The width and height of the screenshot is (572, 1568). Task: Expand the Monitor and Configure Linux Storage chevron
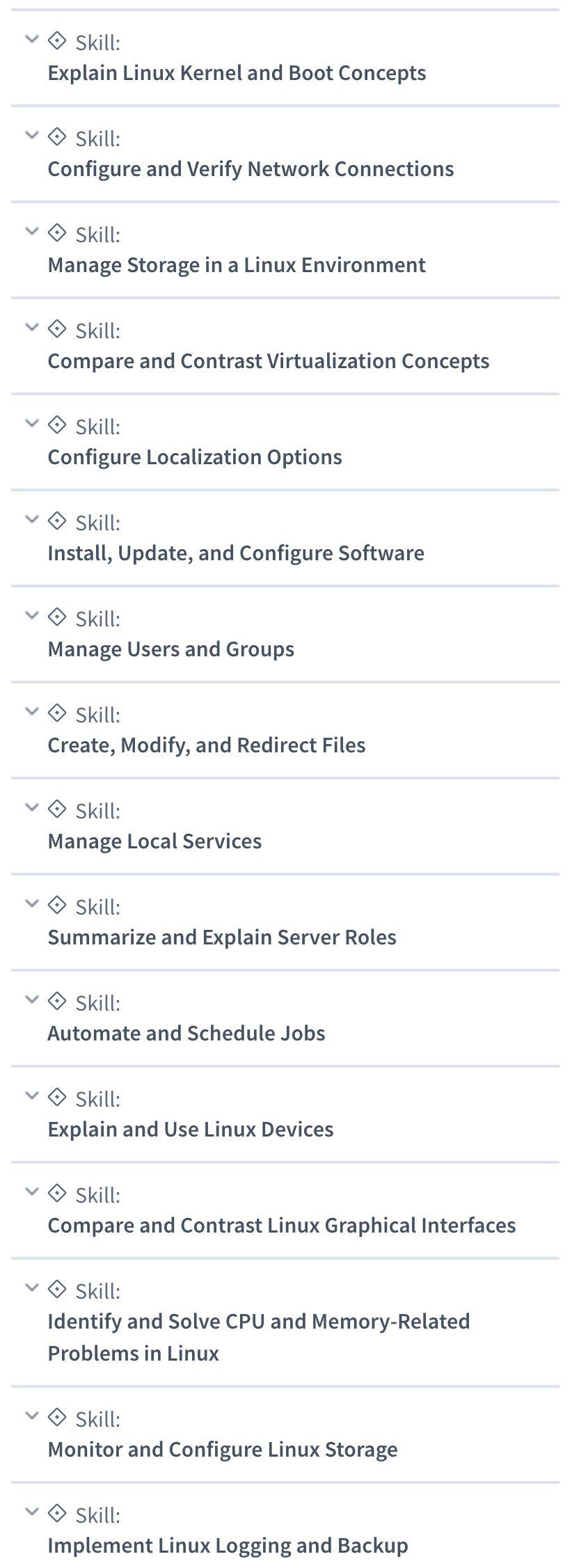point(31,1416)
